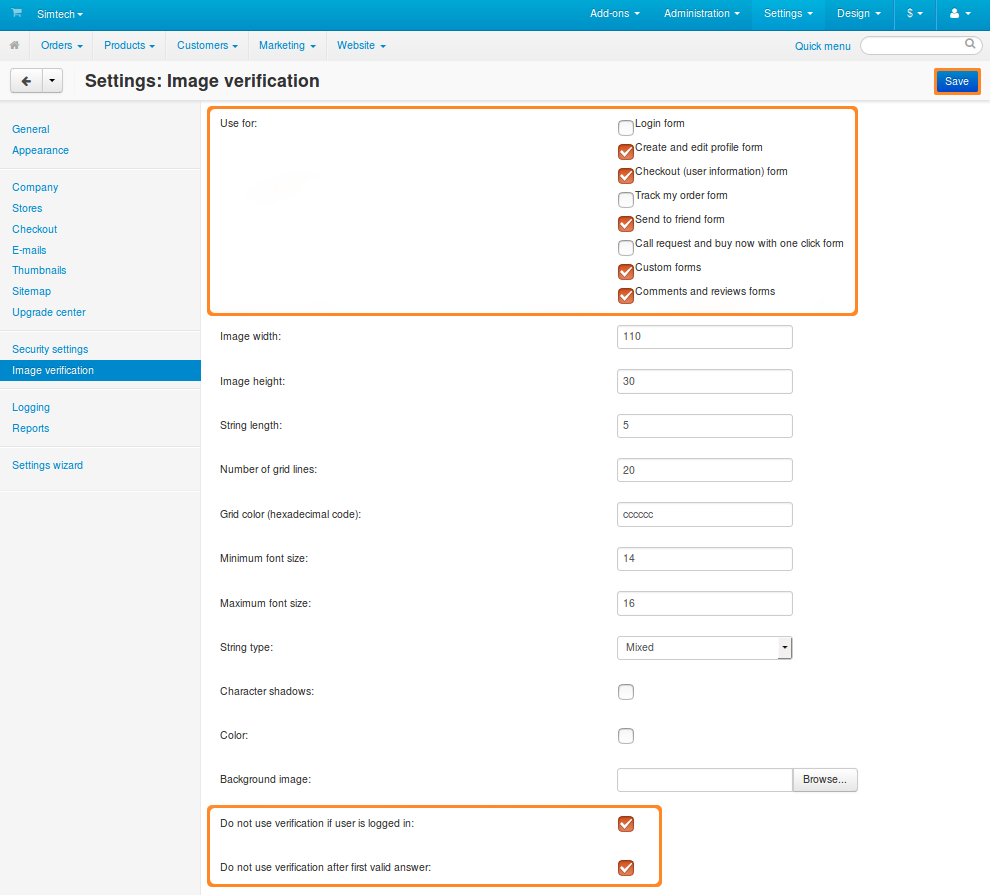990x895 pixels.
Task: Open the Marketing menu
Action: [x=287, y=45]
